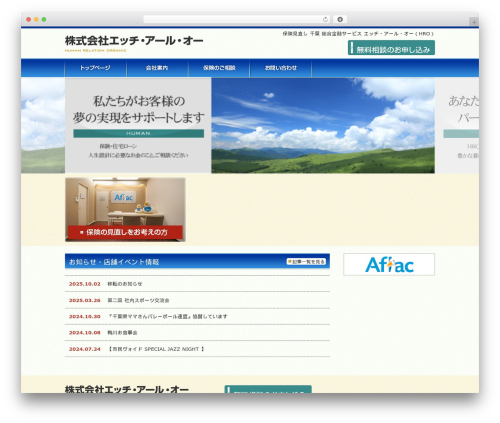Screen dimensions: 500x423
Task: Open the 千葉県ママさんバレーボール連盟 news item
Action: coord(167,316)
